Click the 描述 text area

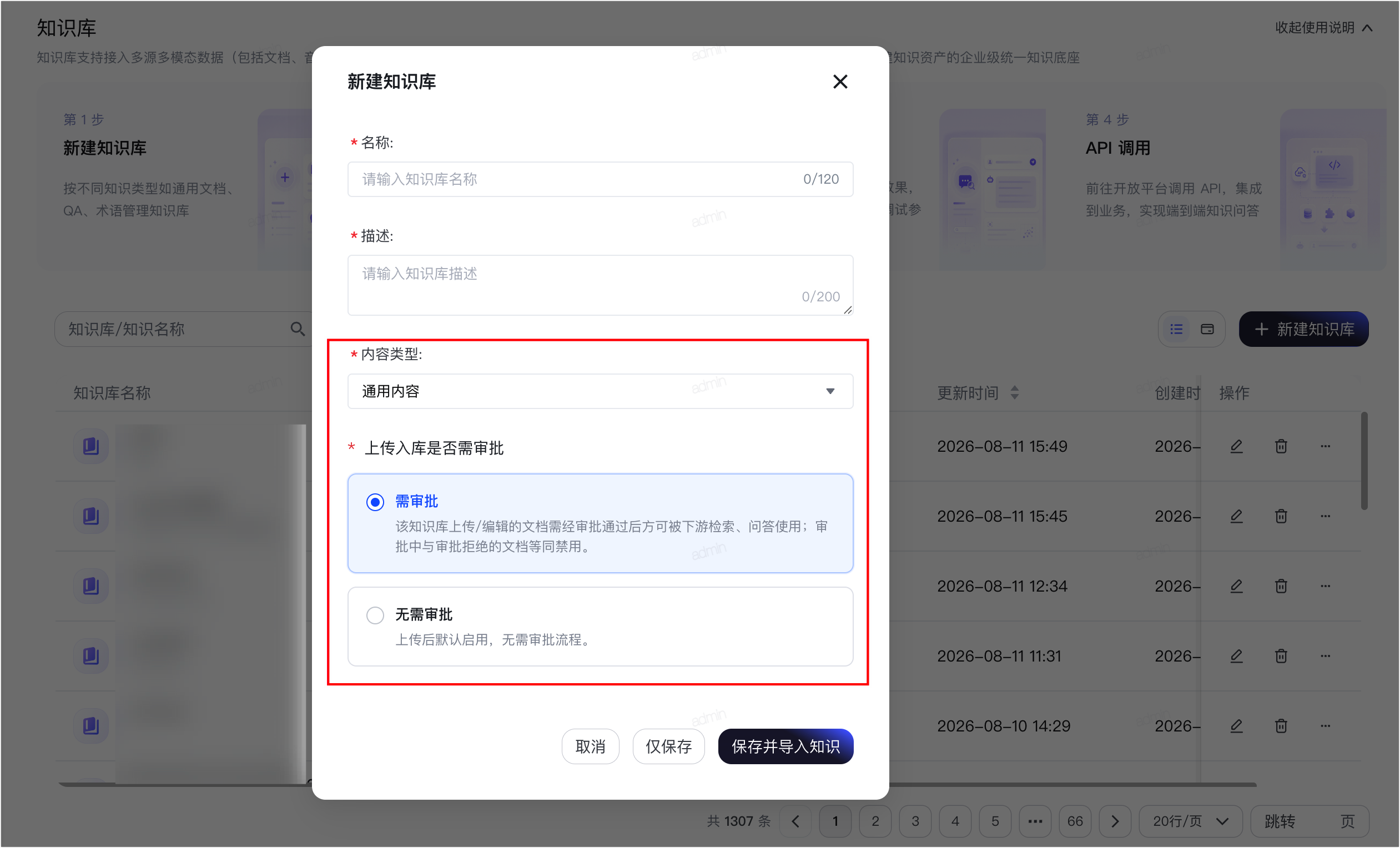pos(600,285)
